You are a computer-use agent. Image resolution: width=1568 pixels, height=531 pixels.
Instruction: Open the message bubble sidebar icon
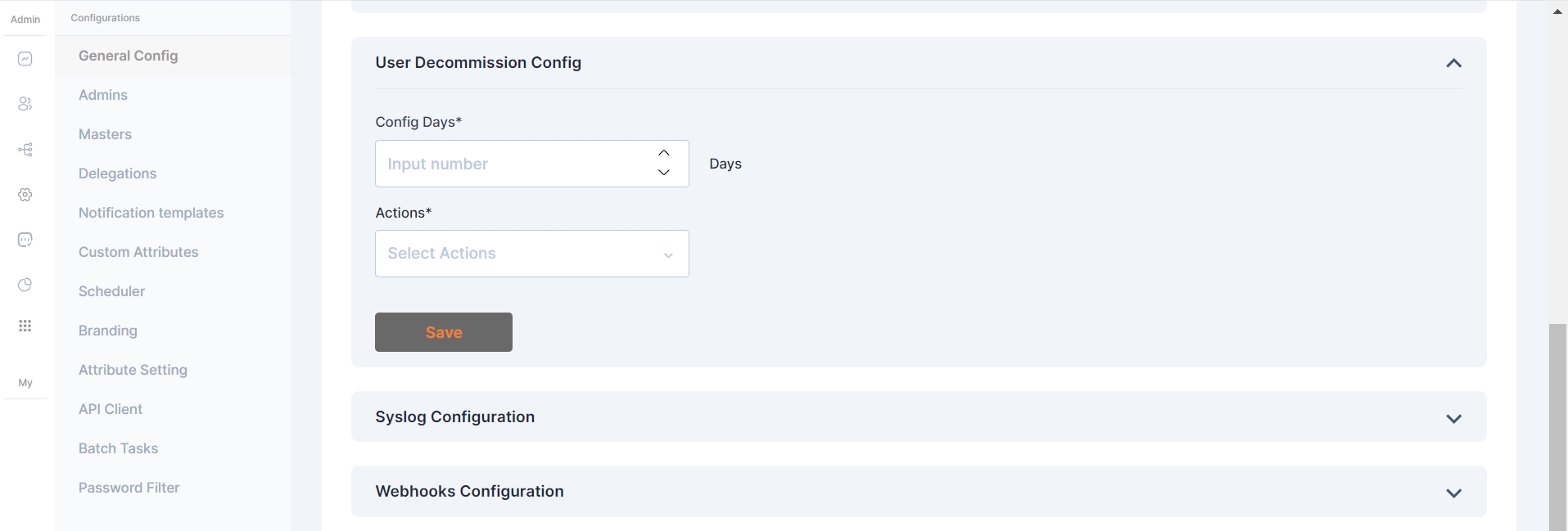[x=25, y=240]
